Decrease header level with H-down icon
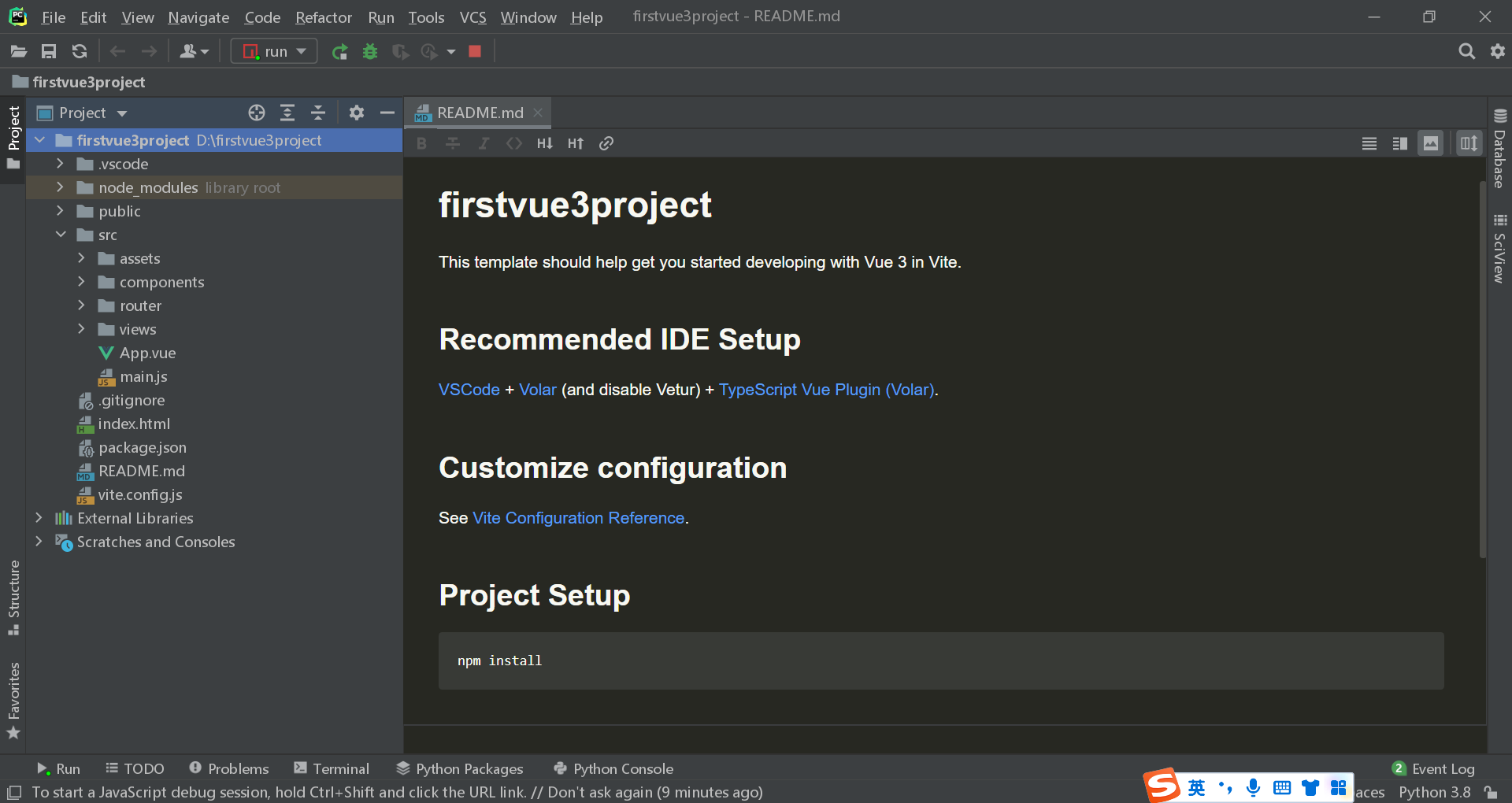1512x803 pixels. [545, 143]
